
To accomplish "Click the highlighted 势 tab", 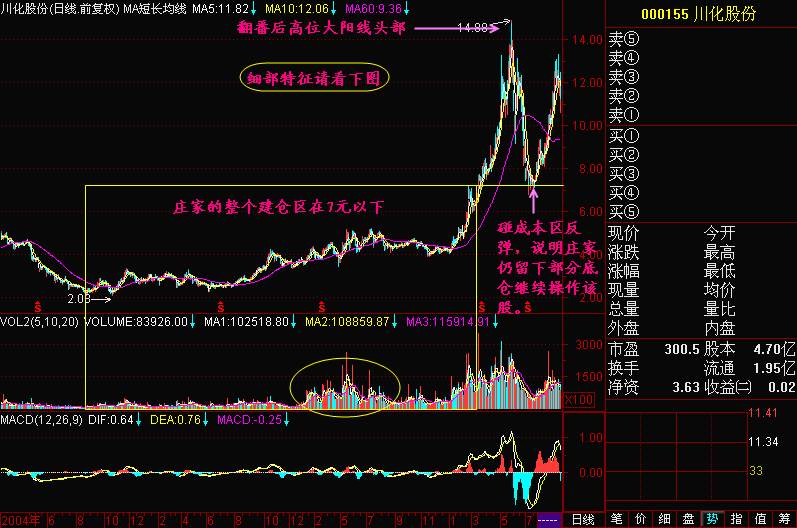I will 712,519.
